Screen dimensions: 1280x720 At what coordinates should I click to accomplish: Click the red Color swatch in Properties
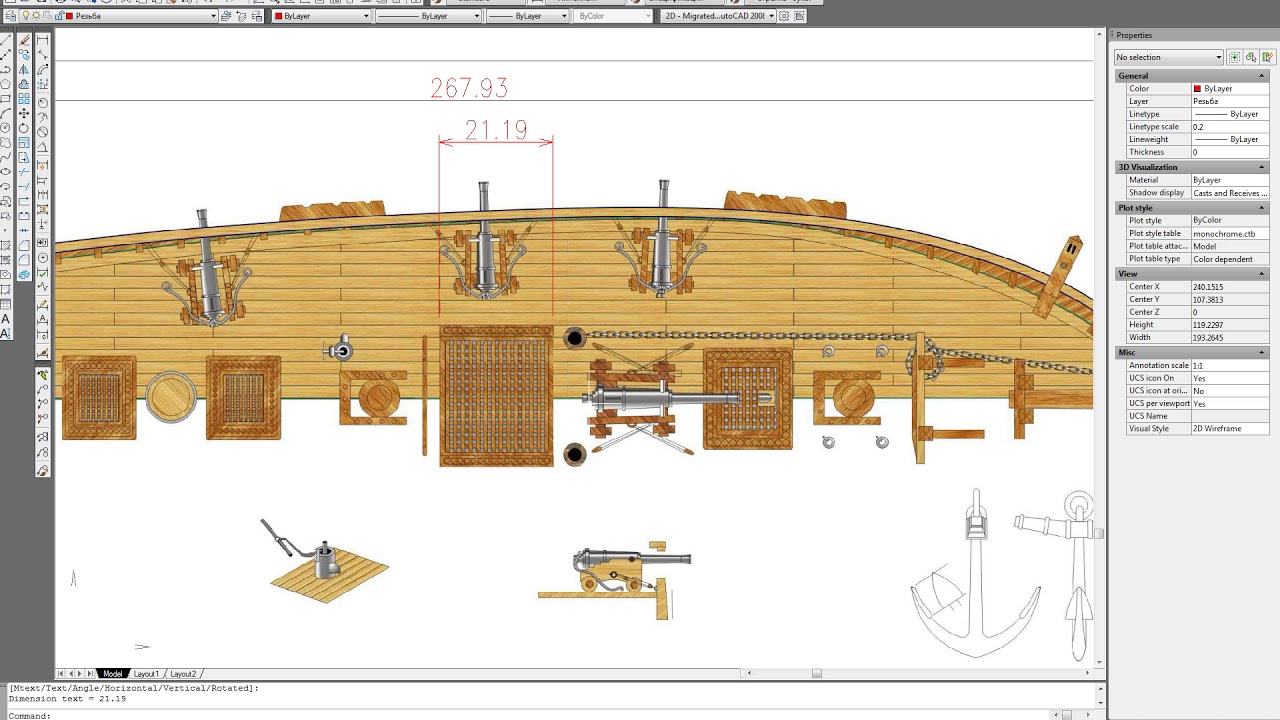click(1197, 89)
